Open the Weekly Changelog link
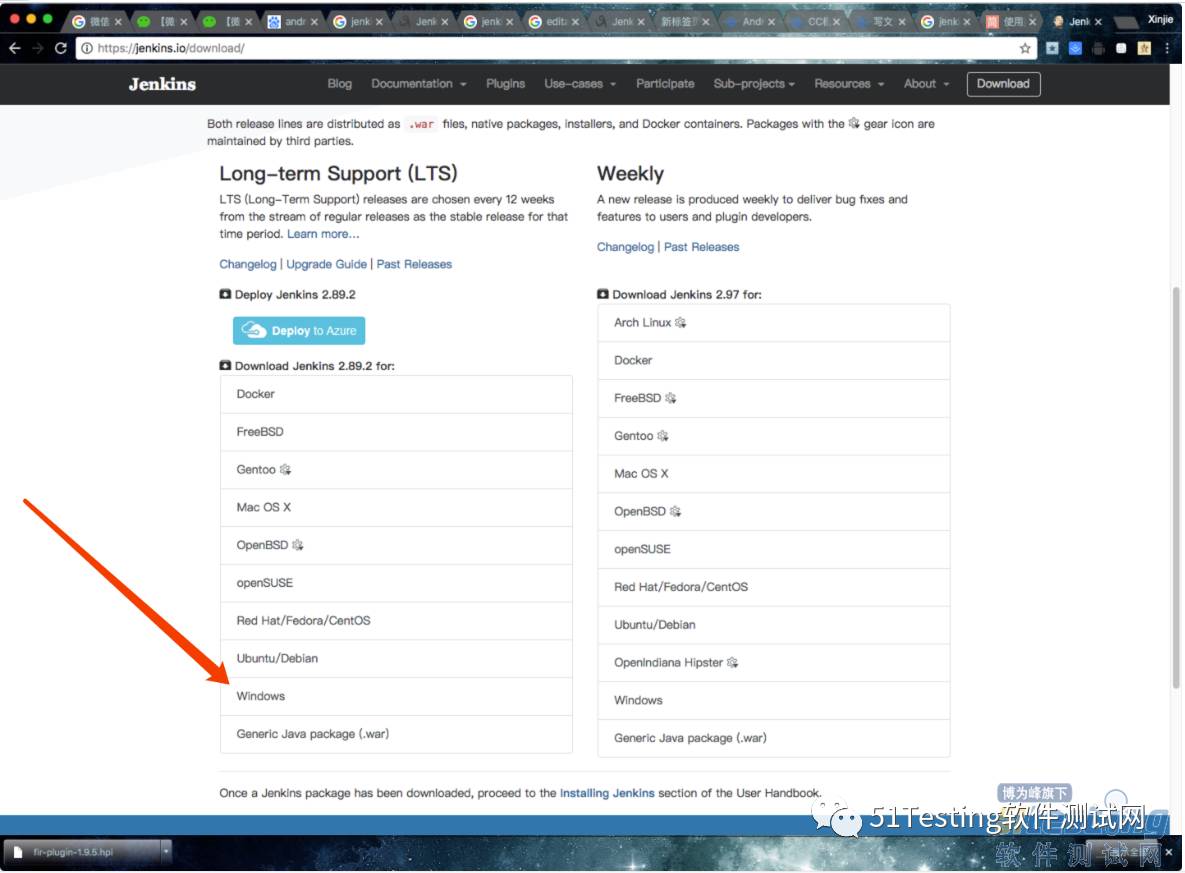Viewport: 1185px width, 873px height. (x=625, y=247)
